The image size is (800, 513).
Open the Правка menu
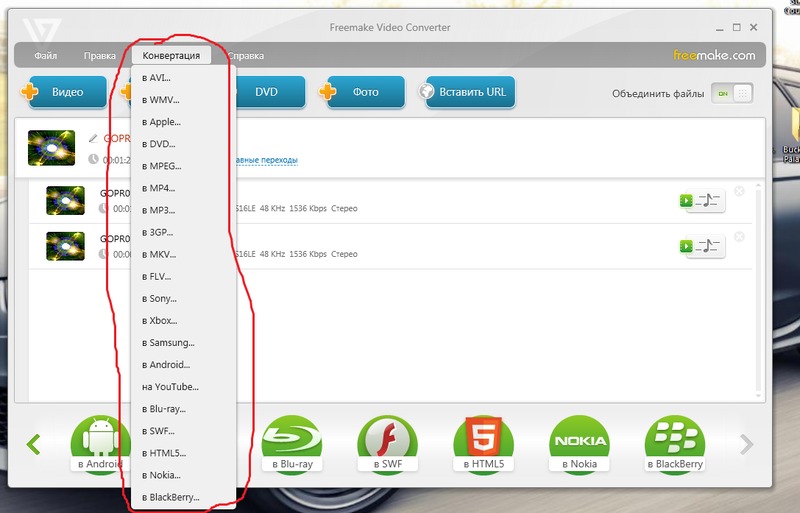coord(99,56)
